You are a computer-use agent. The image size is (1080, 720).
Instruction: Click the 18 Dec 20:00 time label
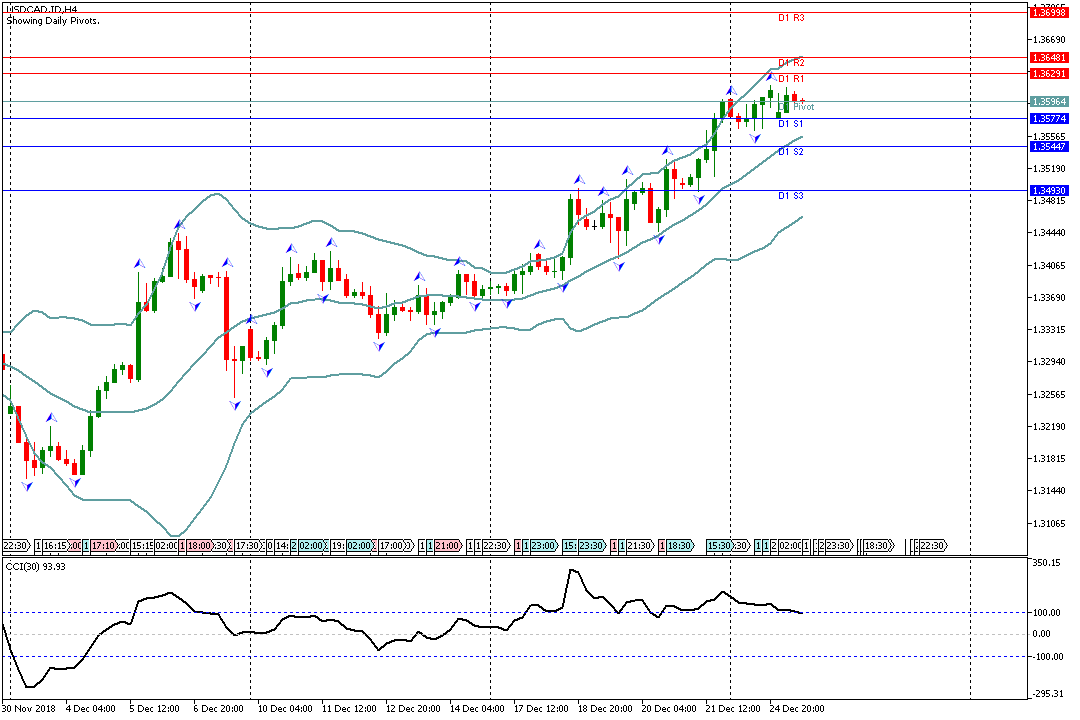[x=605, y=708]
